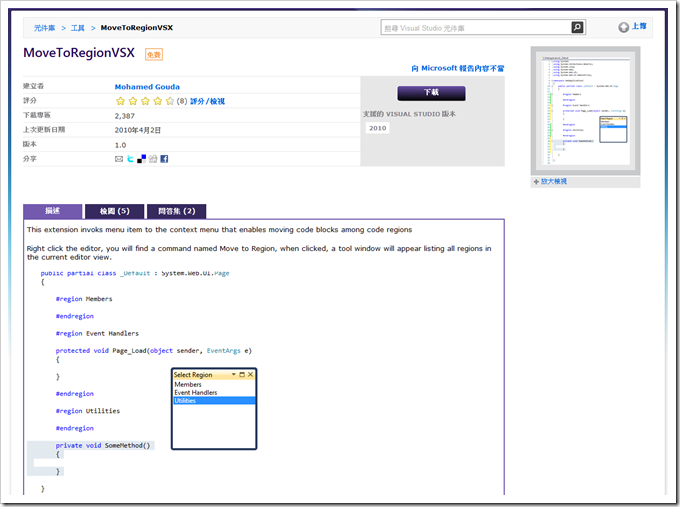Screen dimensions: 680x507
Task: Click protected void Page_Load code line
Action: [154, 351]
